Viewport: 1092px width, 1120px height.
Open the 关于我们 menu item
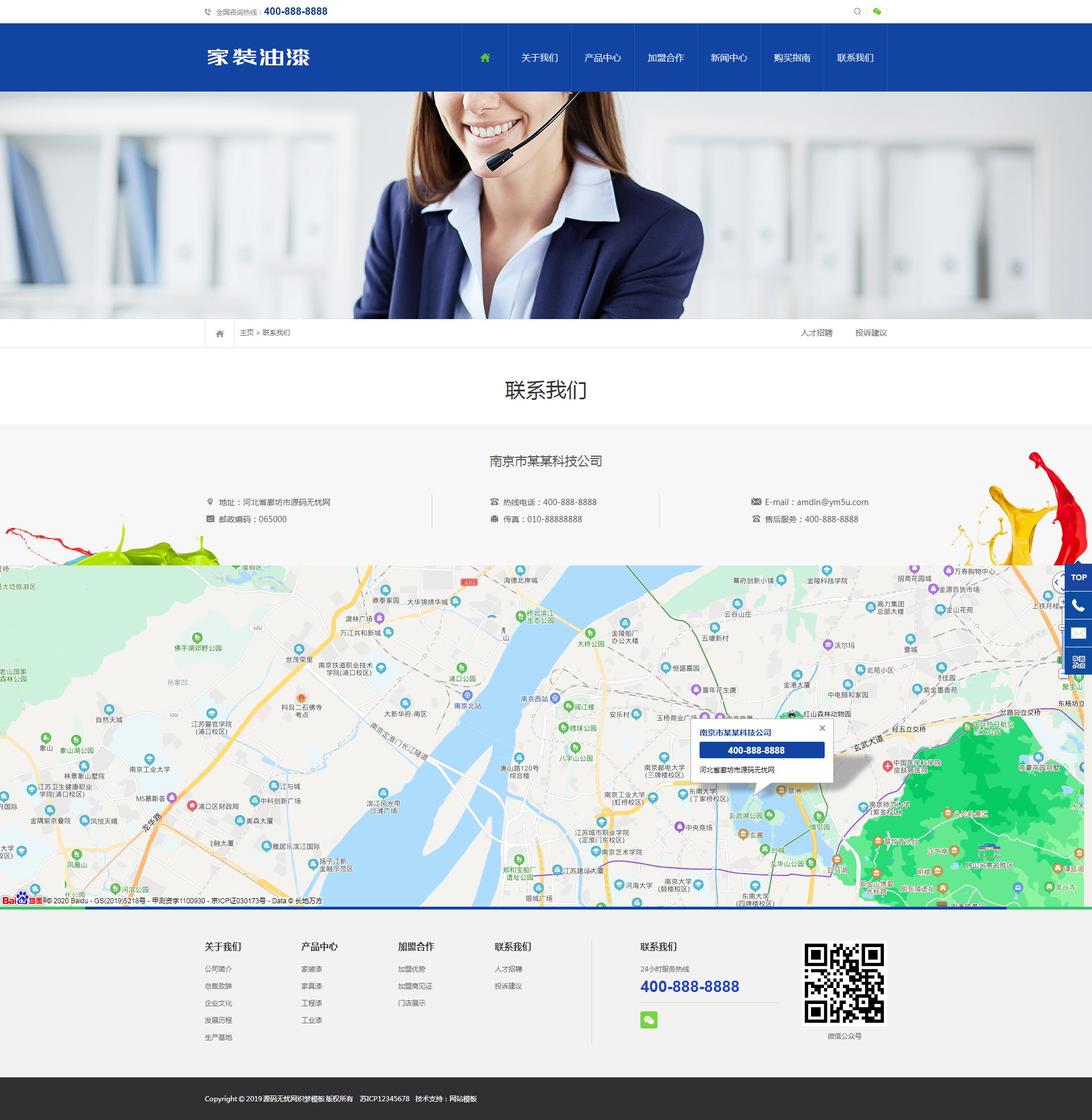(x=539, y=57)
